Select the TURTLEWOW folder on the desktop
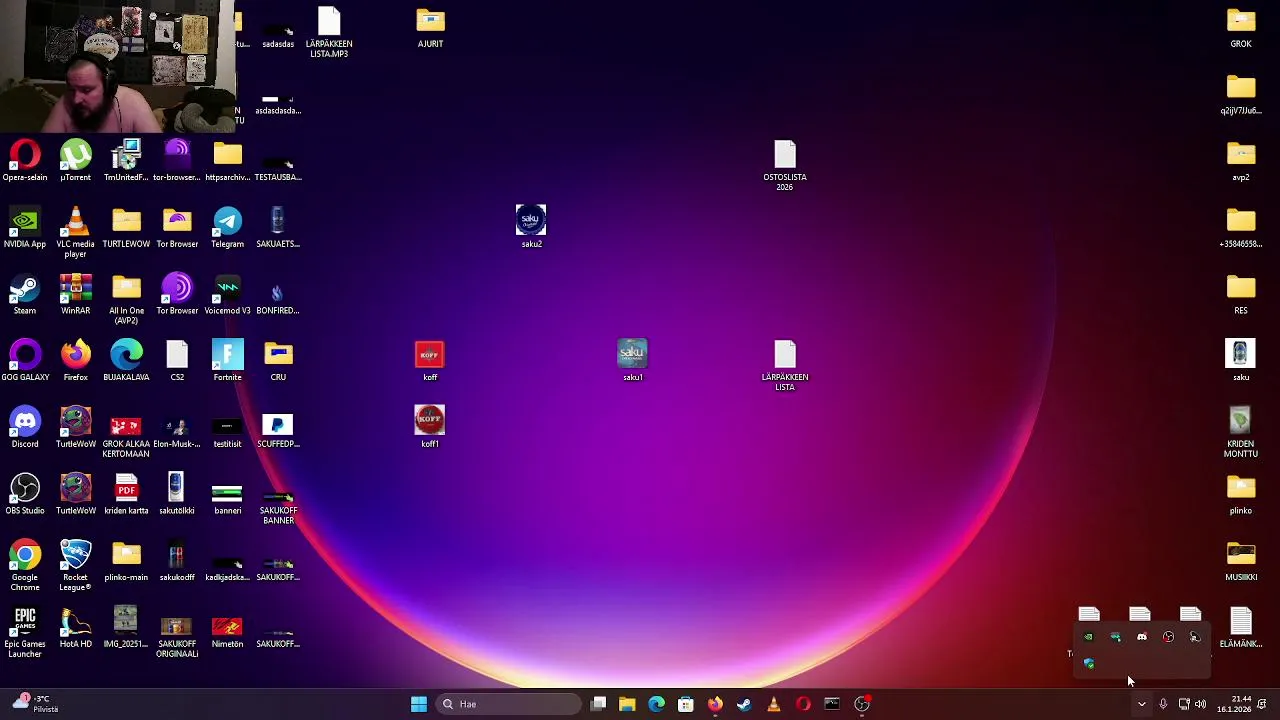Image resolution: width=1280 pixels, height=720 pixels. [126, 228]
